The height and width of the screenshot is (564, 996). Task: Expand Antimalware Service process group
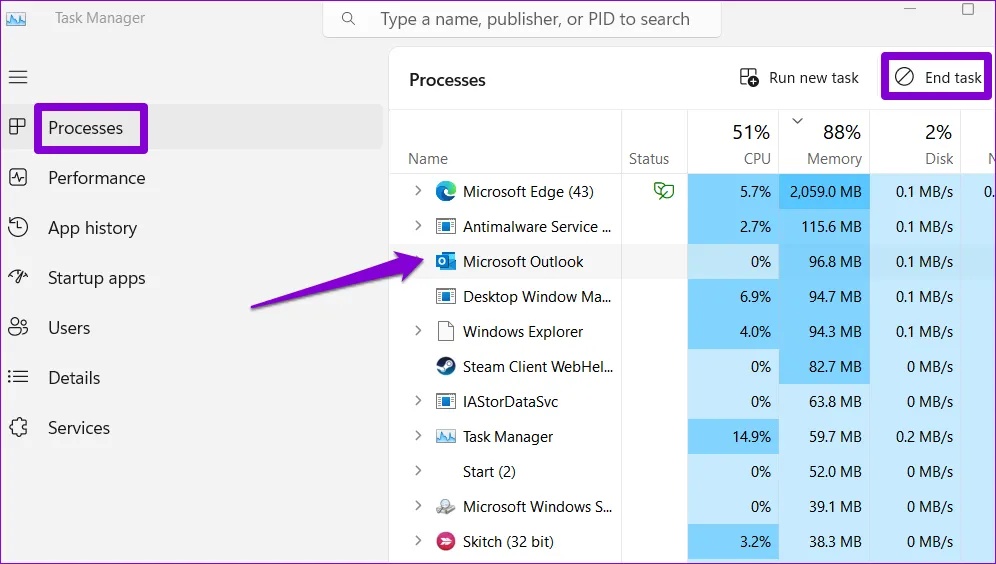(x=418, y=227)
